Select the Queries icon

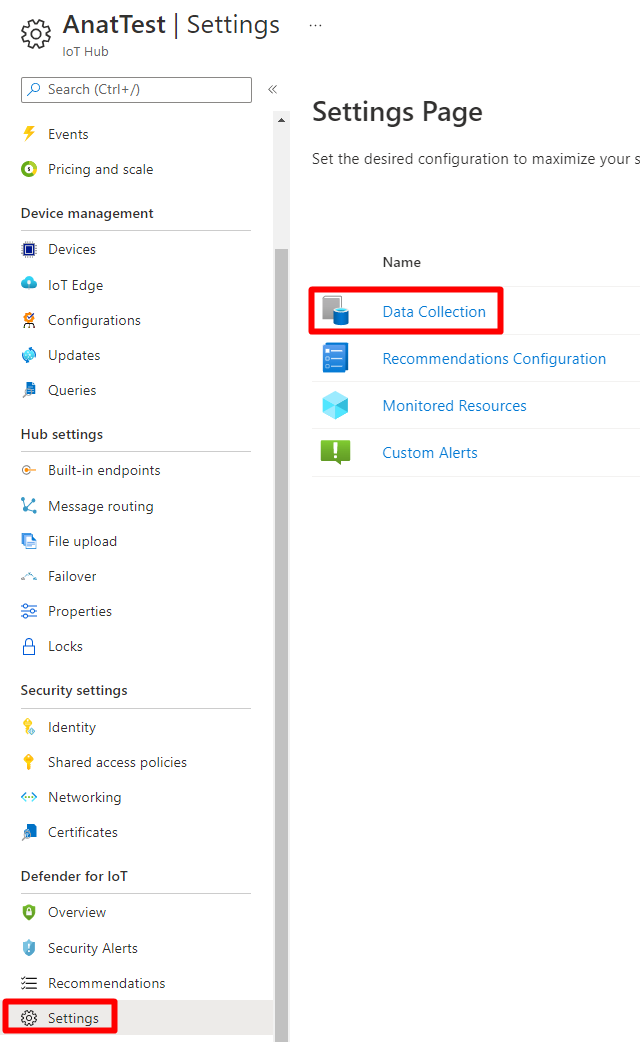coord(31,389)
